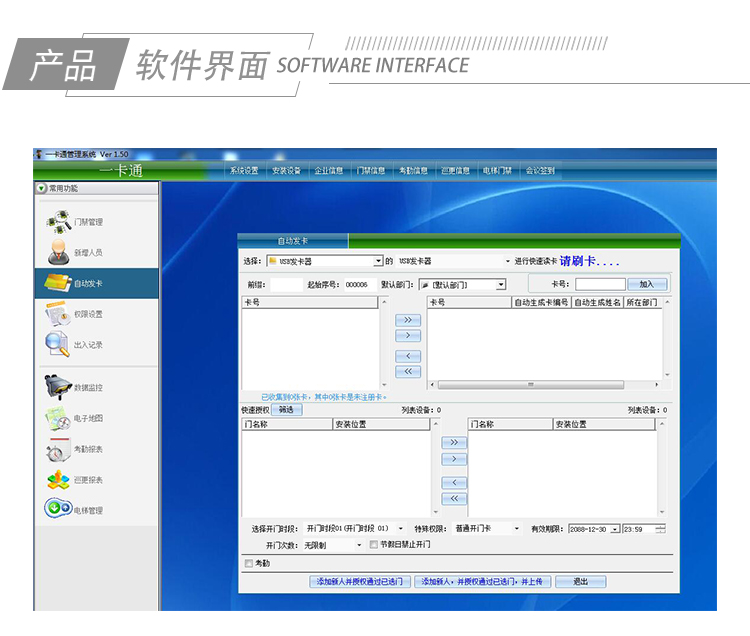The height and width of the screenshot is (636, 750).
Task: Click 所在部门 column header
Action: [x=643, y=302]
